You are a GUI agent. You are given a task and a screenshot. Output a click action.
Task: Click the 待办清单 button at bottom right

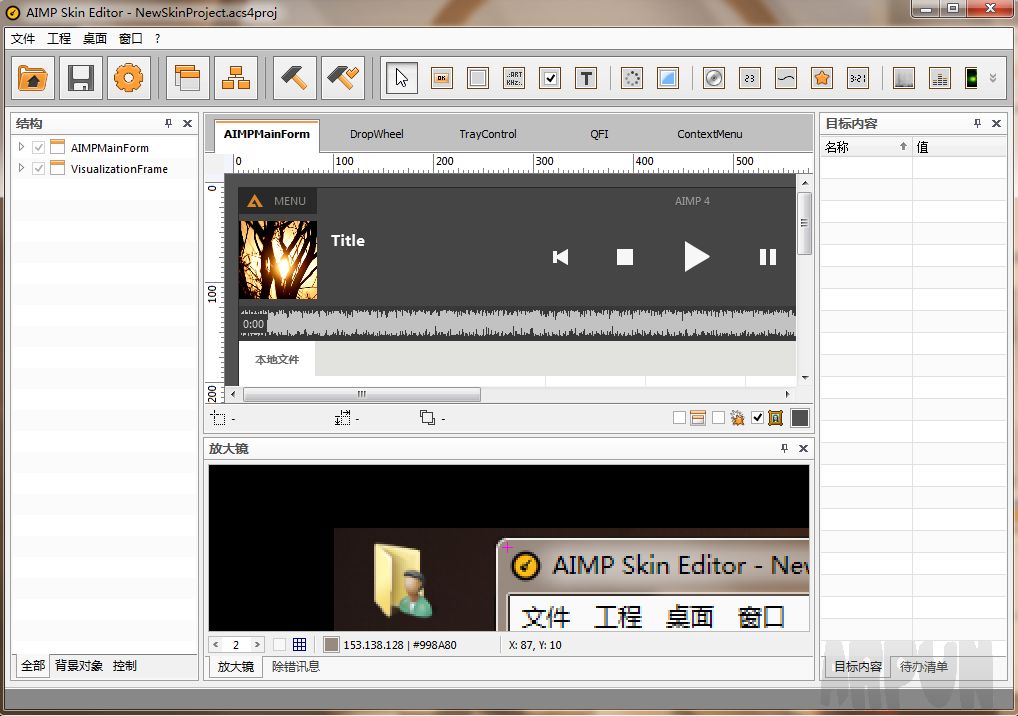coord(923,665)
